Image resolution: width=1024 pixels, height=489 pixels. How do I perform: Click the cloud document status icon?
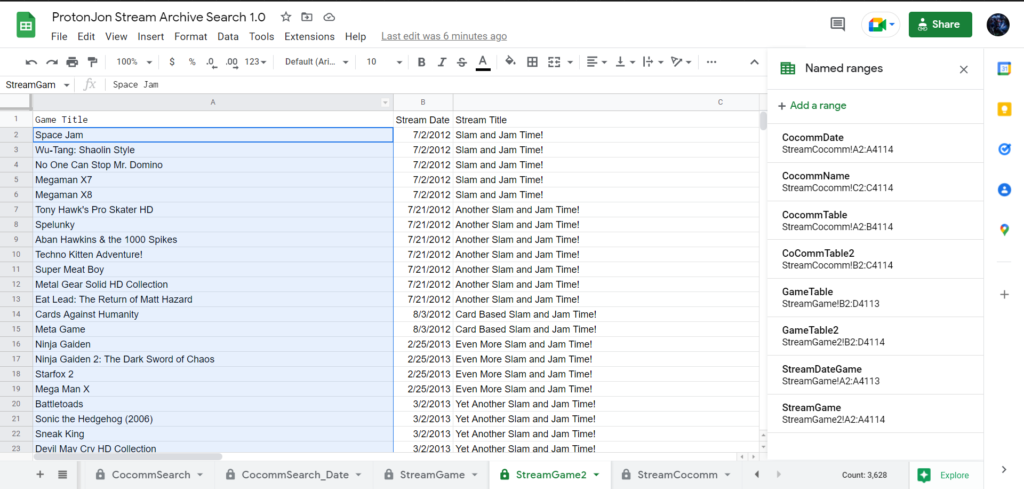pos(329,17)
